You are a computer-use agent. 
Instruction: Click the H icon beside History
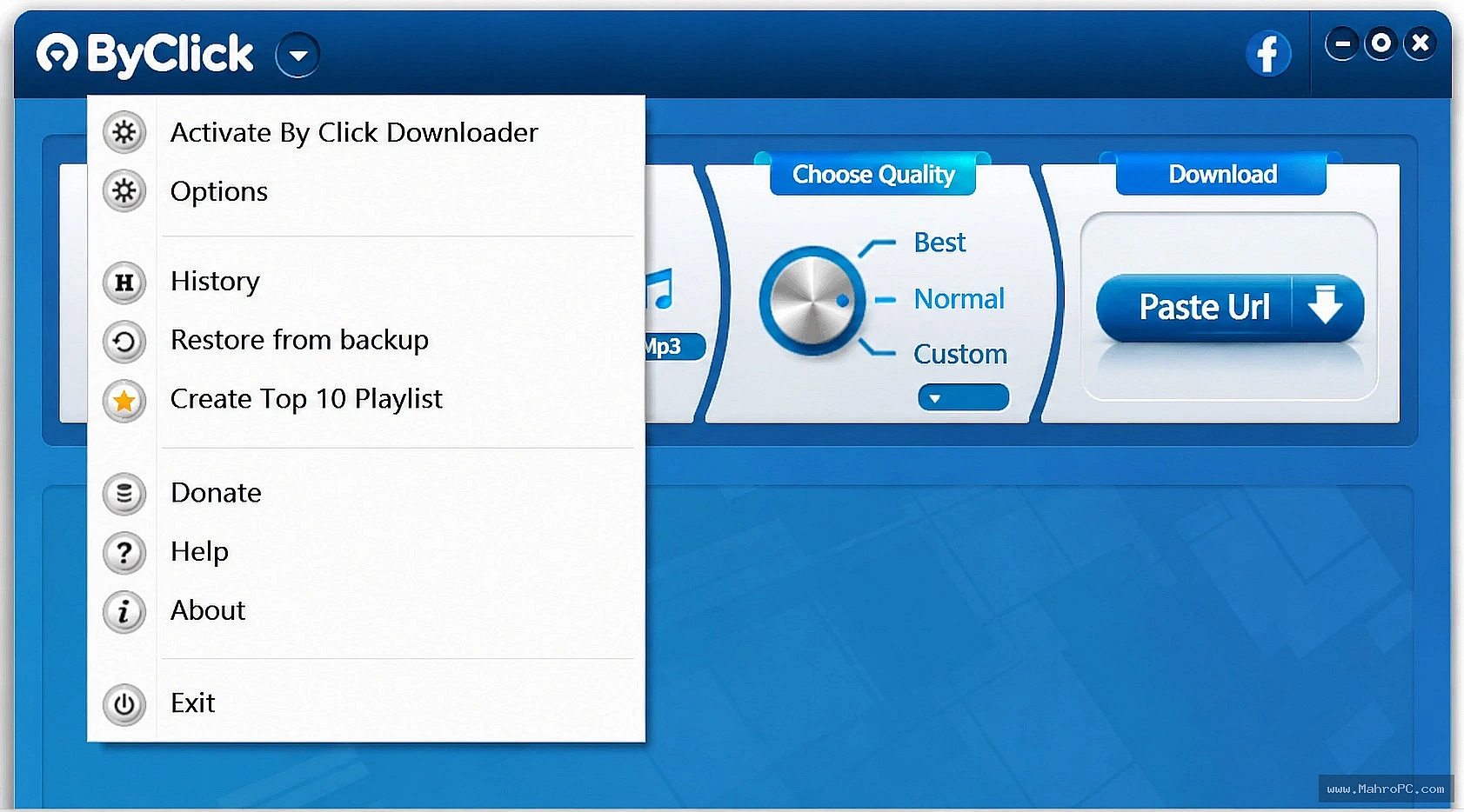(x=124, y=283)
